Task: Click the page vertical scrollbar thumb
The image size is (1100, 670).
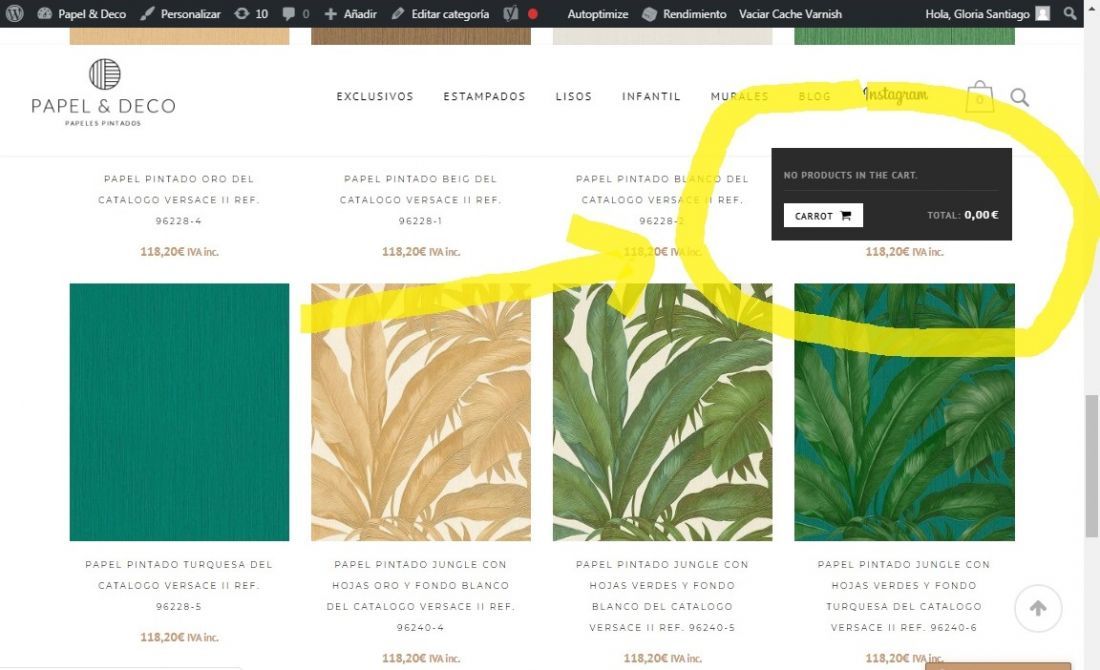Action: point(1092,466)
